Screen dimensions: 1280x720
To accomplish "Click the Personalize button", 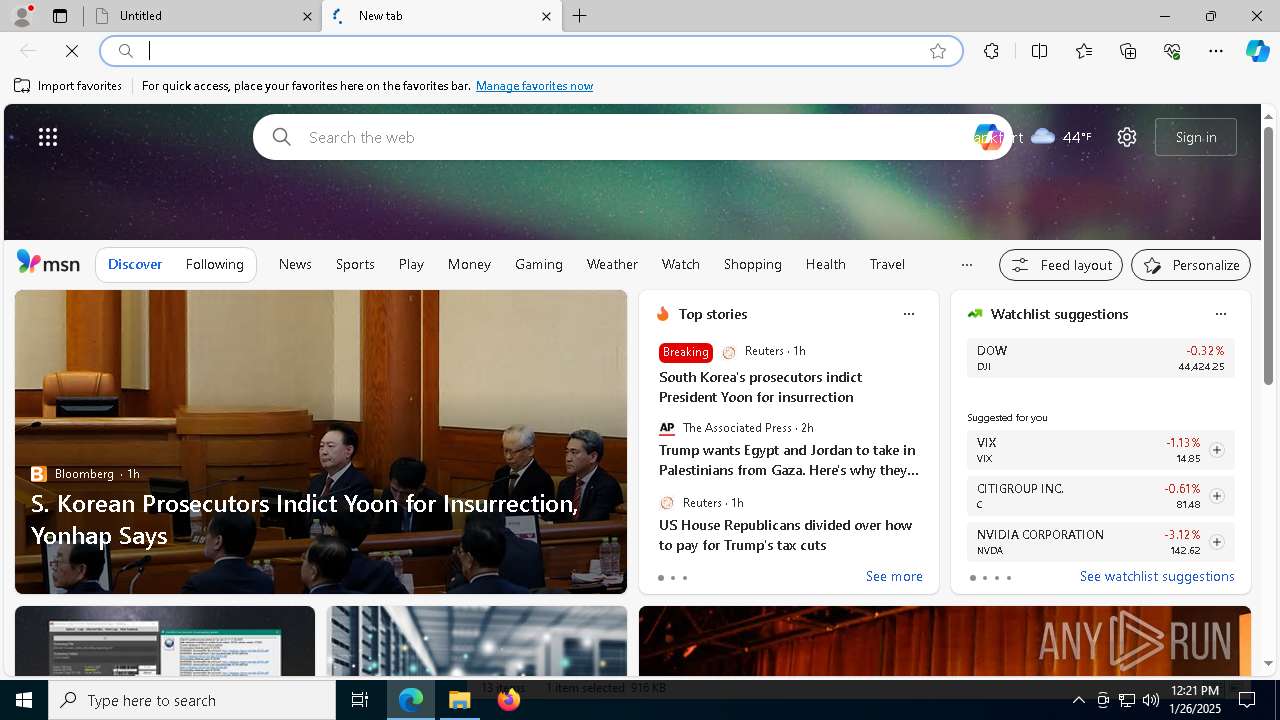I will point(1191,265).
